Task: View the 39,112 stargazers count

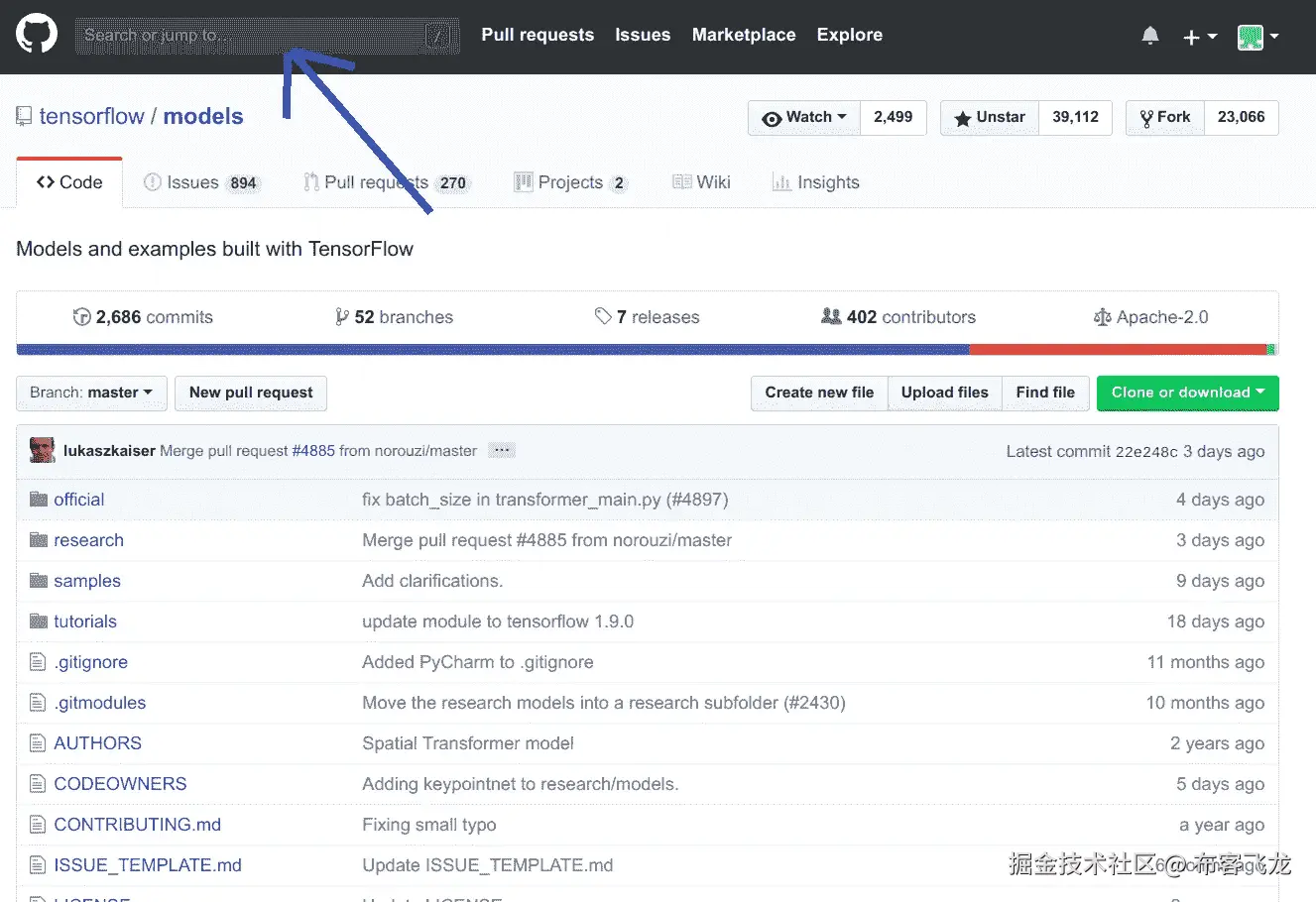Action: (1076, 117)
